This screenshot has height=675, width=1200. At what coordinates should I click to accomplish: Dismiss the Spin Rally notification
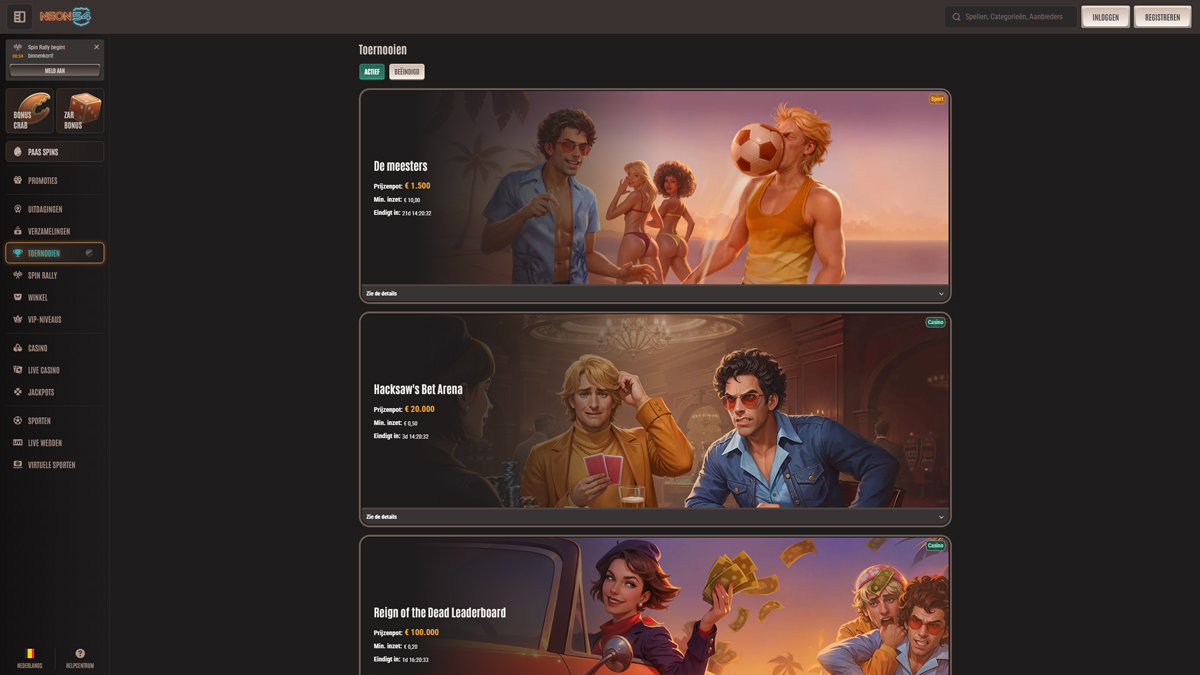point(96,47)
